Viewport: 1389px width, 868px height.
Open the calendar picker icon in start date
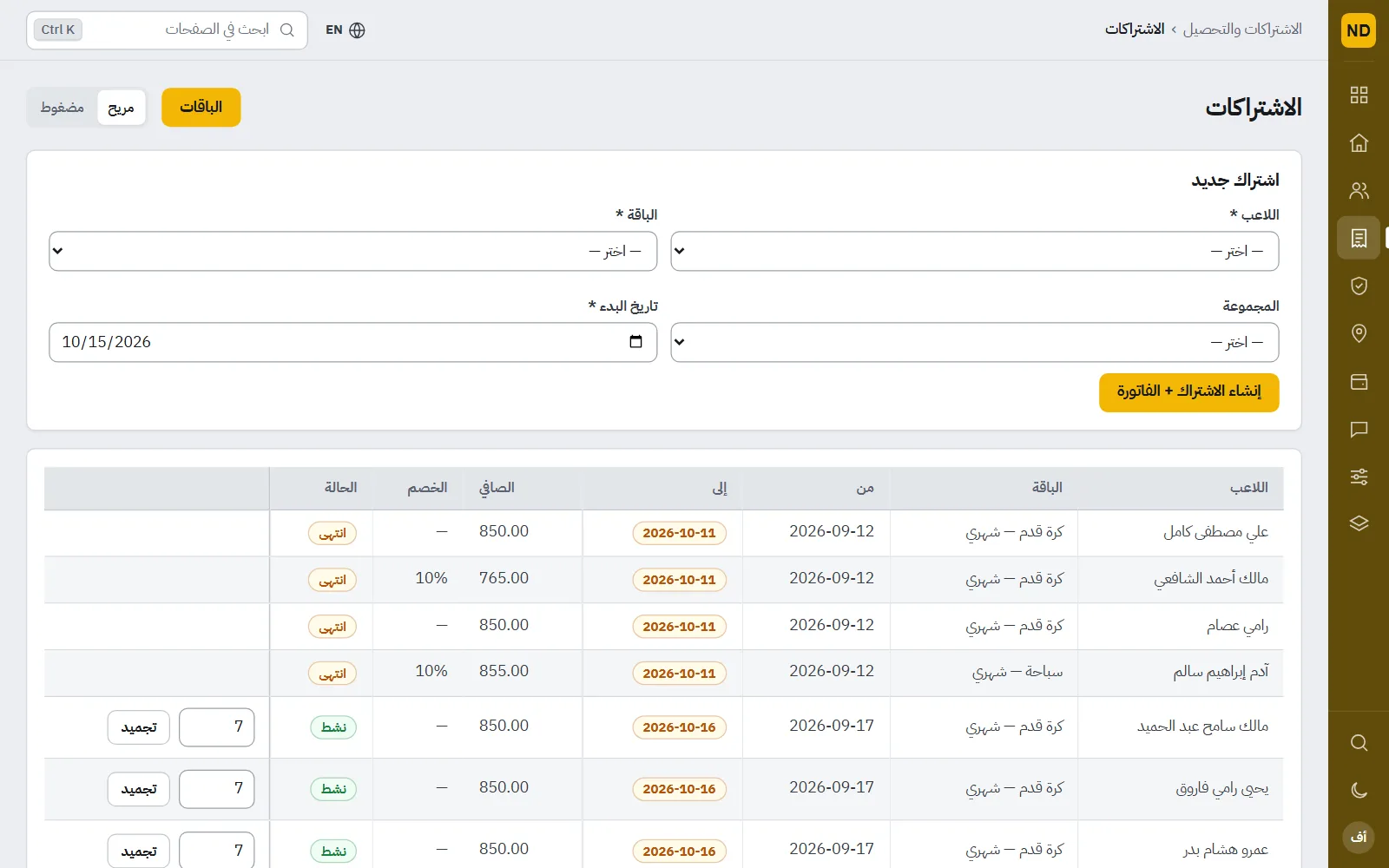(x=635, y=342)
